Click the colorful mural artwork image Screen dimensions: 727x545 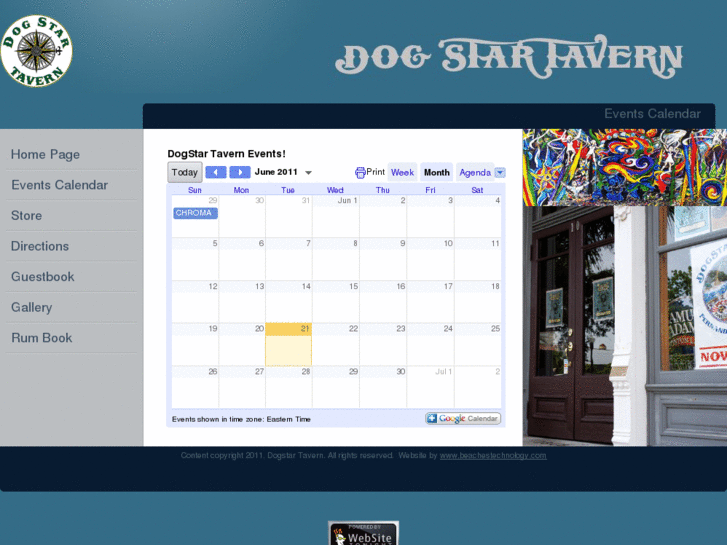click(625, 167)
